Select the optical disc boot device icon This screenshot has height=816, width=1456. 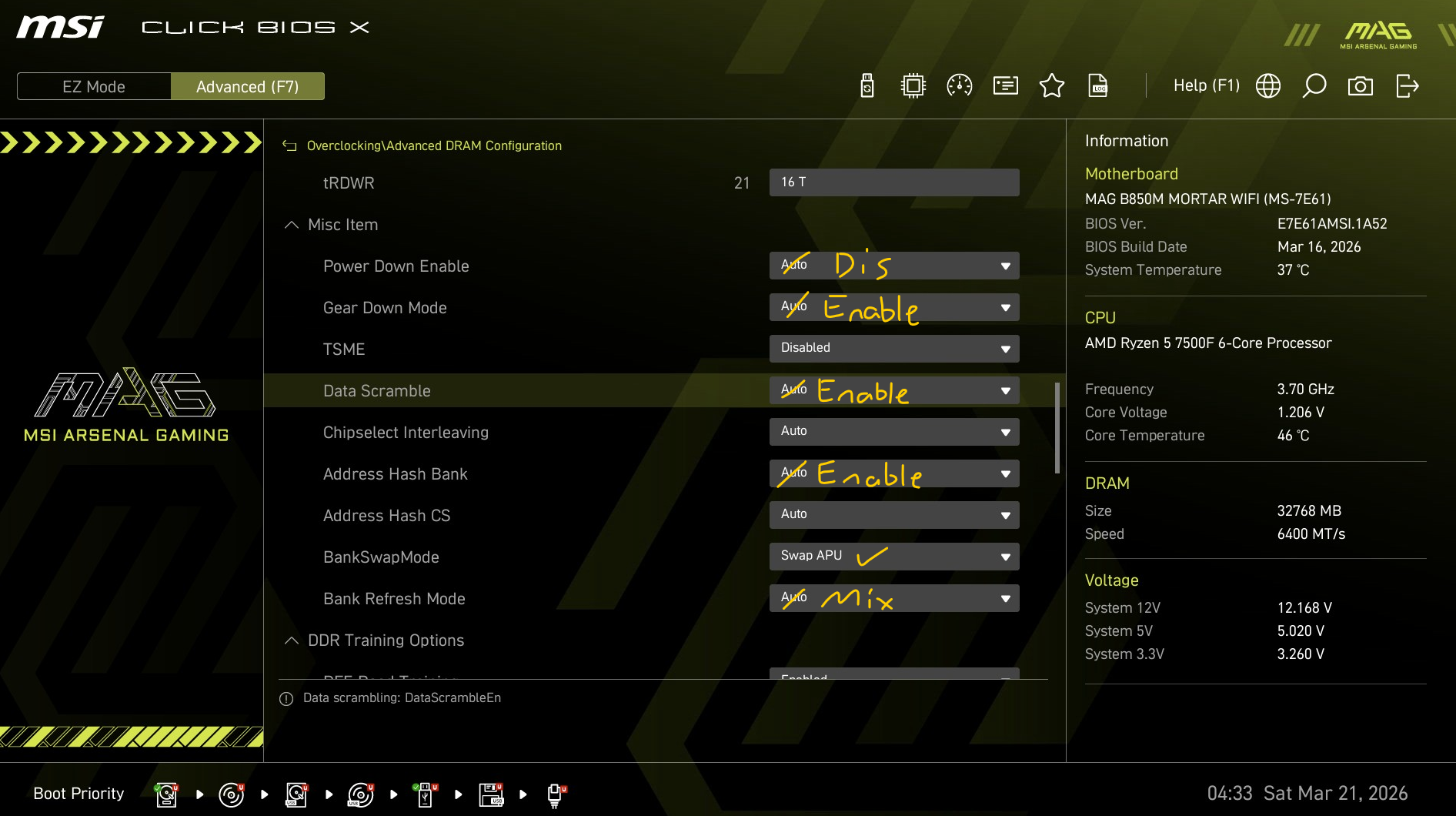coord(232,794)
